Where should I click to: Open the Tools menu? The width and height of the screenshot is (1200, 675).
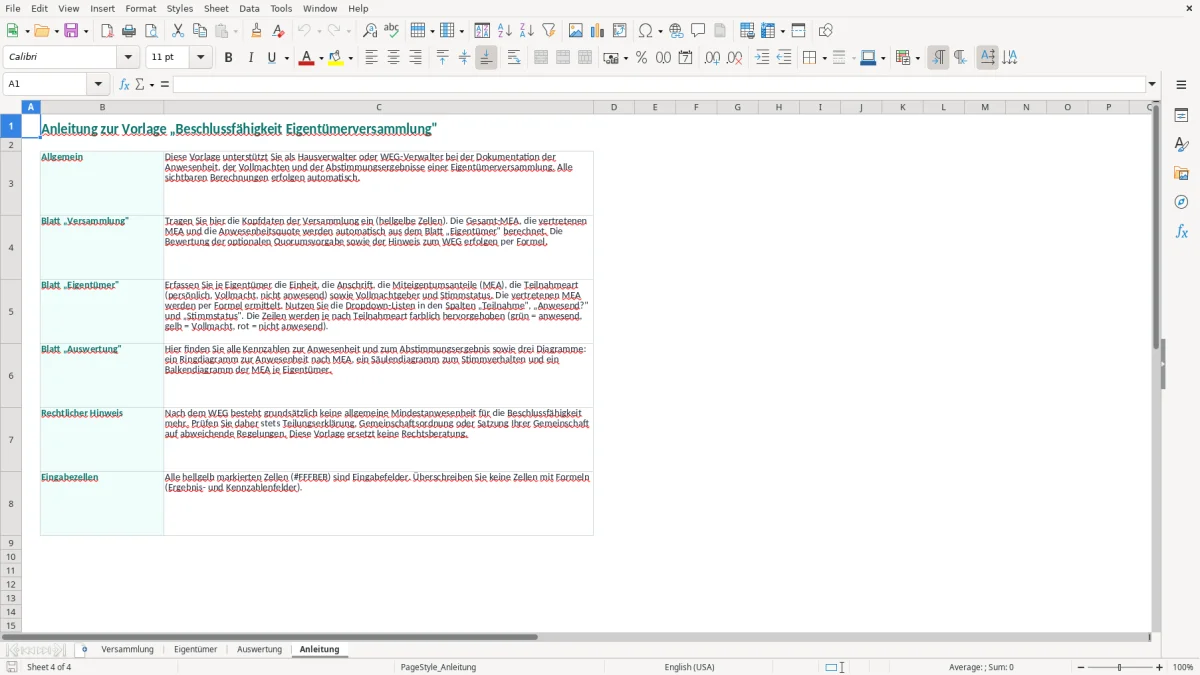(x=281, y=8)
